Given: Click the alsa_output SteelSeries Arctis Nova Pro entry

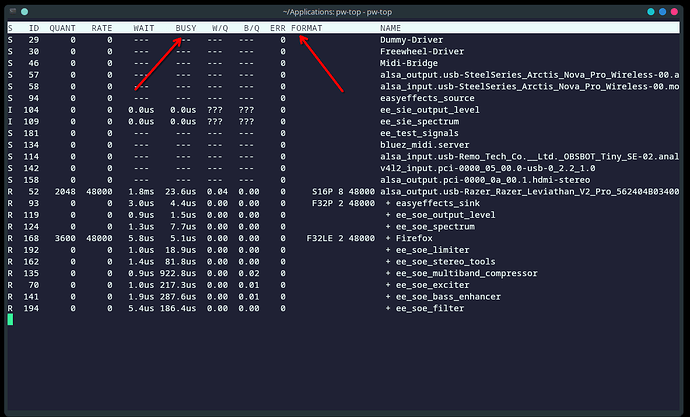Looking at the screenshot, I should click(529, 75).
